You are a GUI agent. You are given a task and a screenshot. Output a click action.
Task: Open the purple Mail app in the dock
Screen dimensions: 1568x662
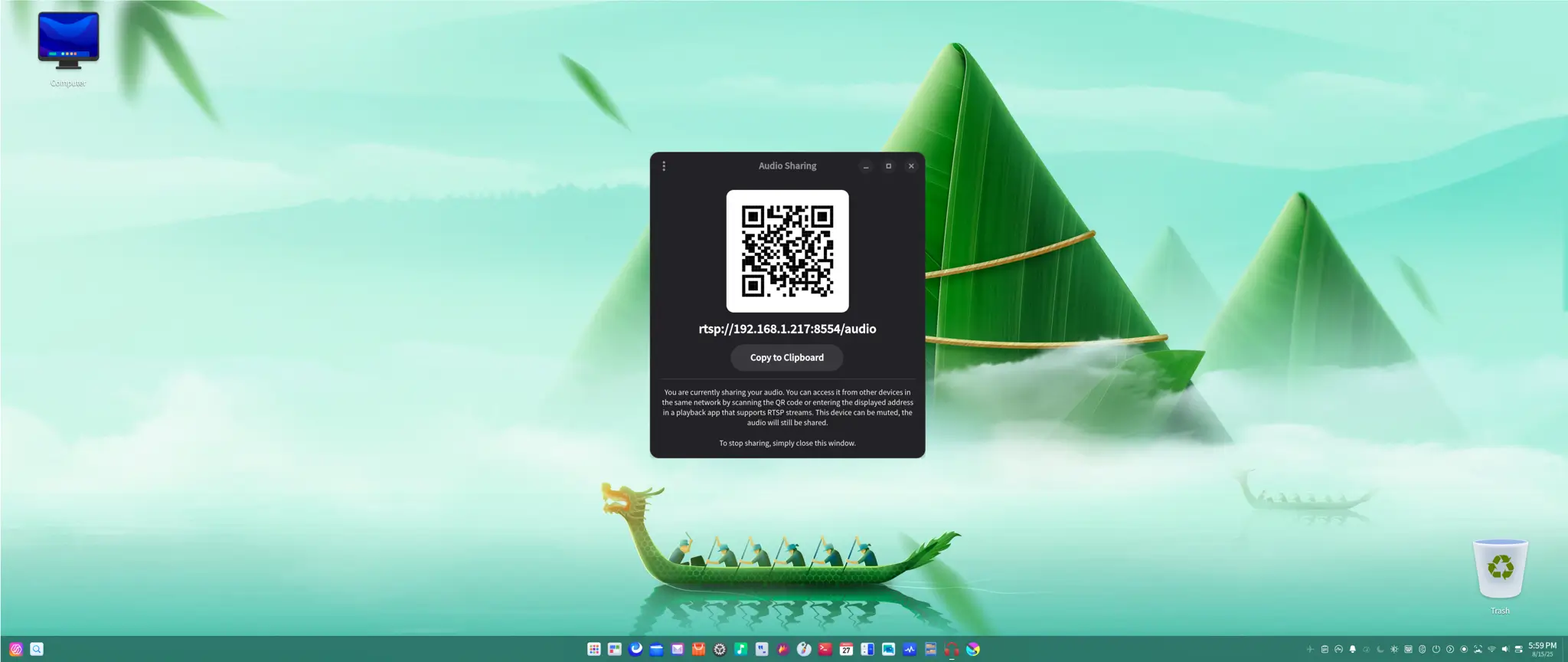[x=678, y=649]
